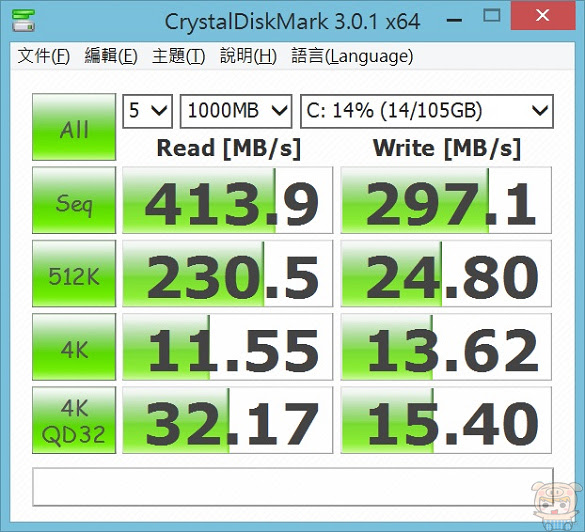585x532 pixels.
Task: Open the 主題(T) menu
Action: [x=179, y=56]
